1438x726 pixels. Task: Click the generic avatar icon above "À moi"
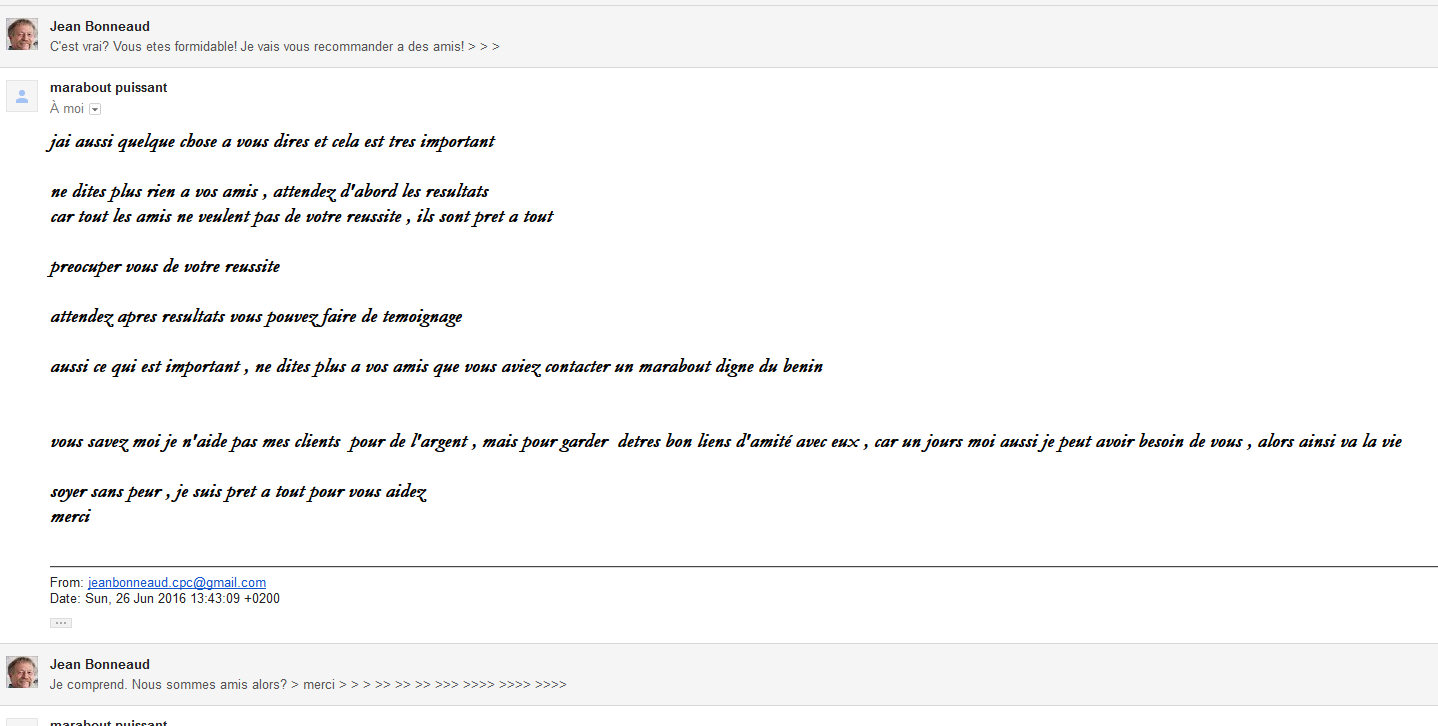(22, 96)
